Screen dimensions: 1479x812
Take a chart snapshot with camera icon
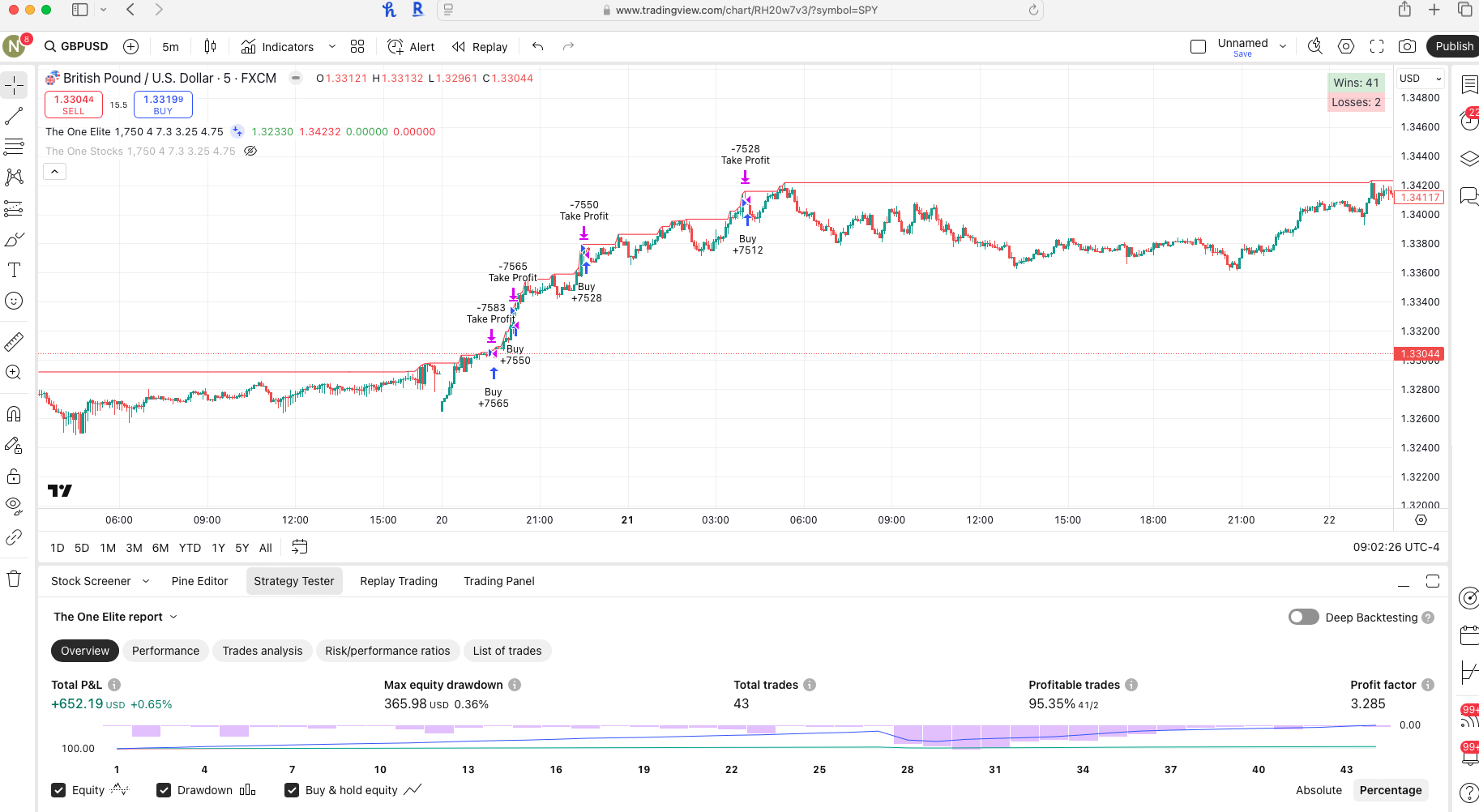[1407, 46]
